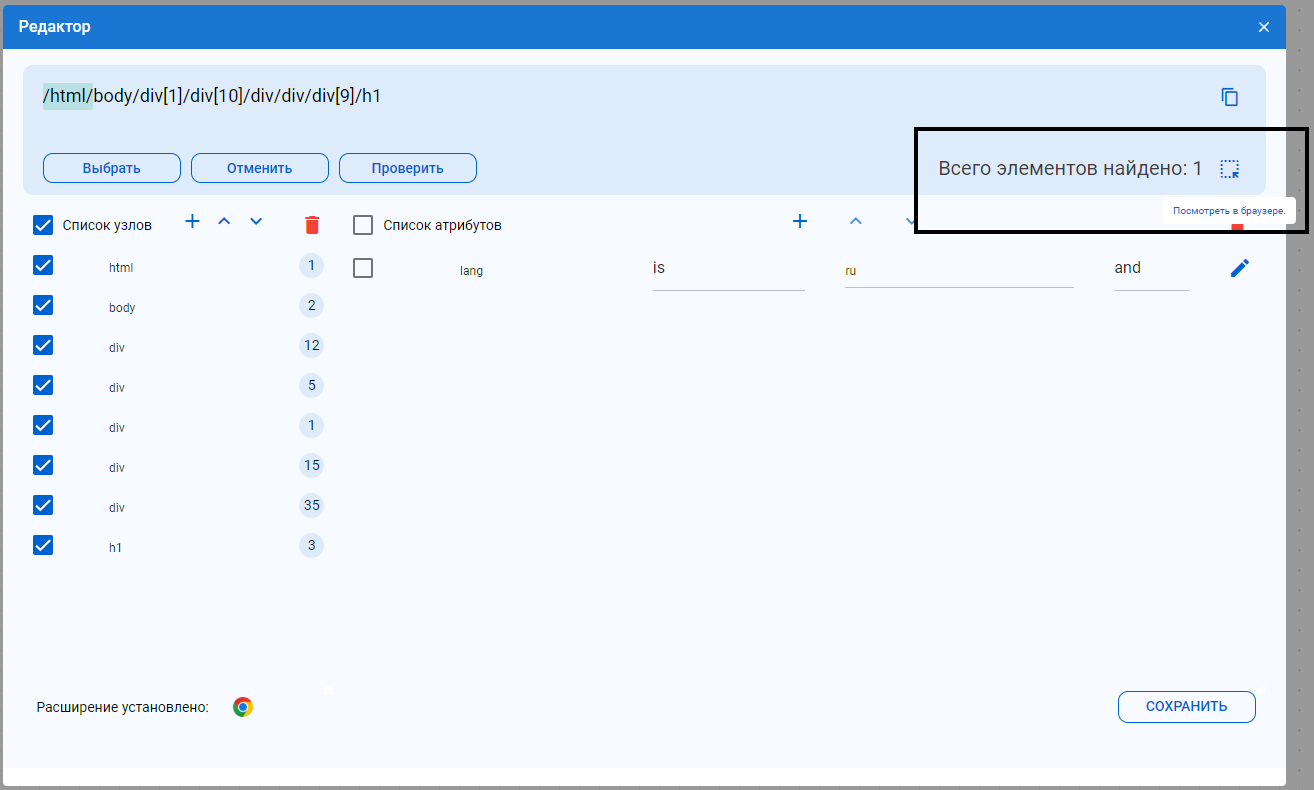Select the html node row label
Image resolution: width=1314 pixels, height=790 pixels.
[x=121, y=268]
